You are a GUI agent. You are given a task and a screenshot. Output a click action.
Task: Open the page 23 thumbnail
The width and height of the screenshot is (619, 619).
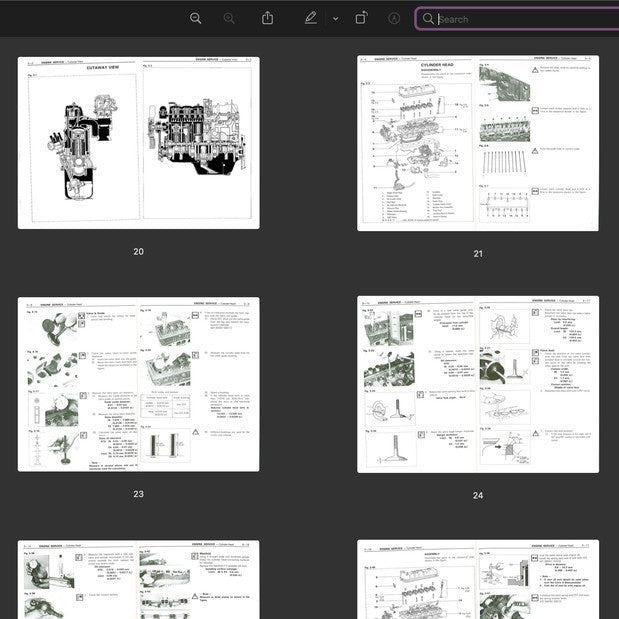pos(138,384)
